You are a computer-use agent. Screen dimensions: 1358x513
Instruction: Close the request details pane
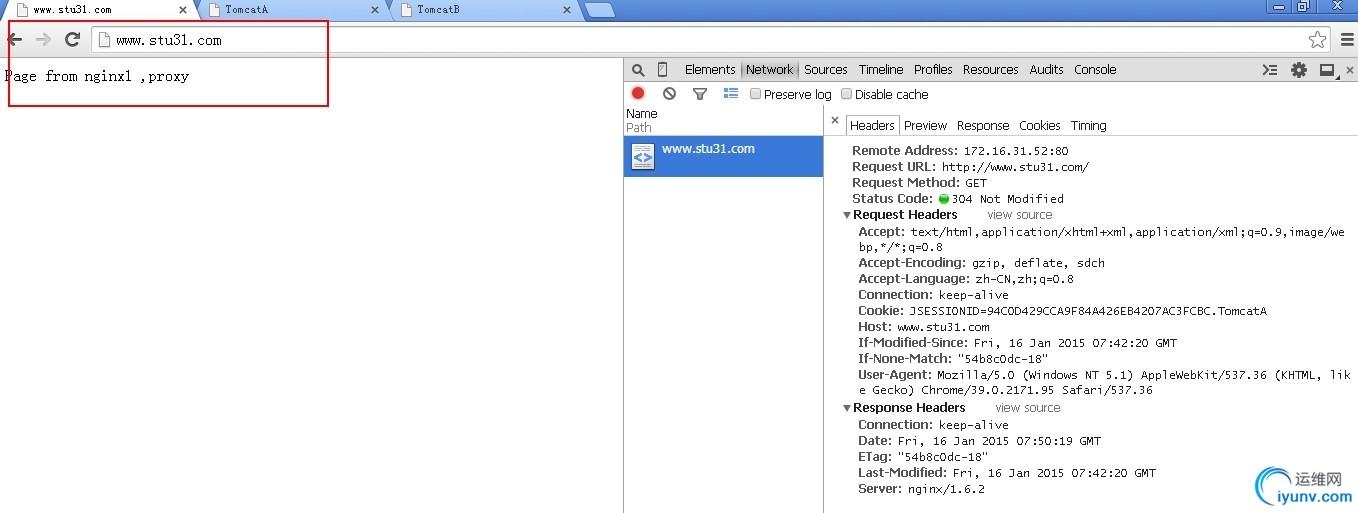(x=835, y=120)
